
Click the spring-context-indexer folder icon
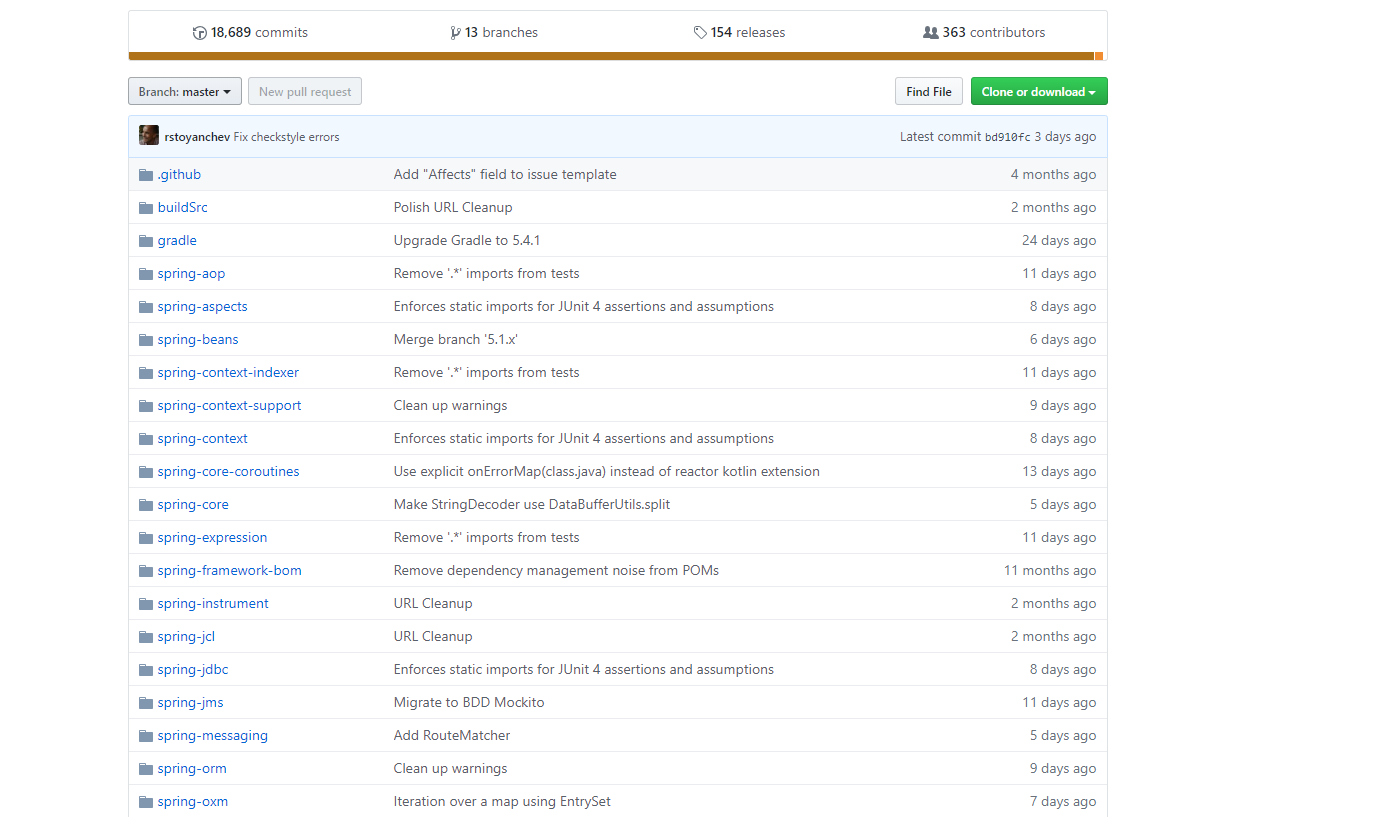pos(146,373)
